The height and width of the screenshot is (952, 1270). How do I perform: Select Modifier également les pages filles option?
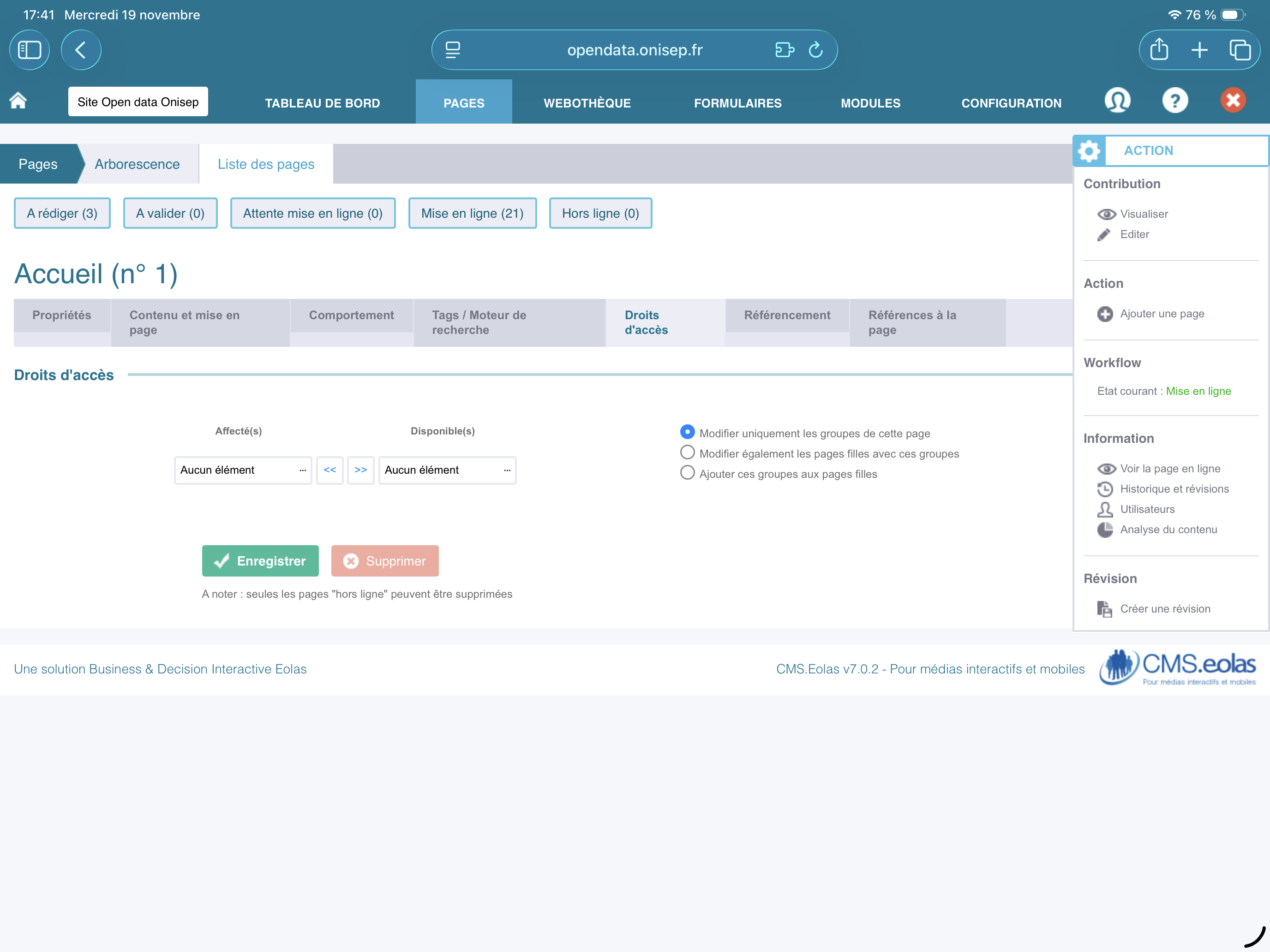(x=687, y=453)
